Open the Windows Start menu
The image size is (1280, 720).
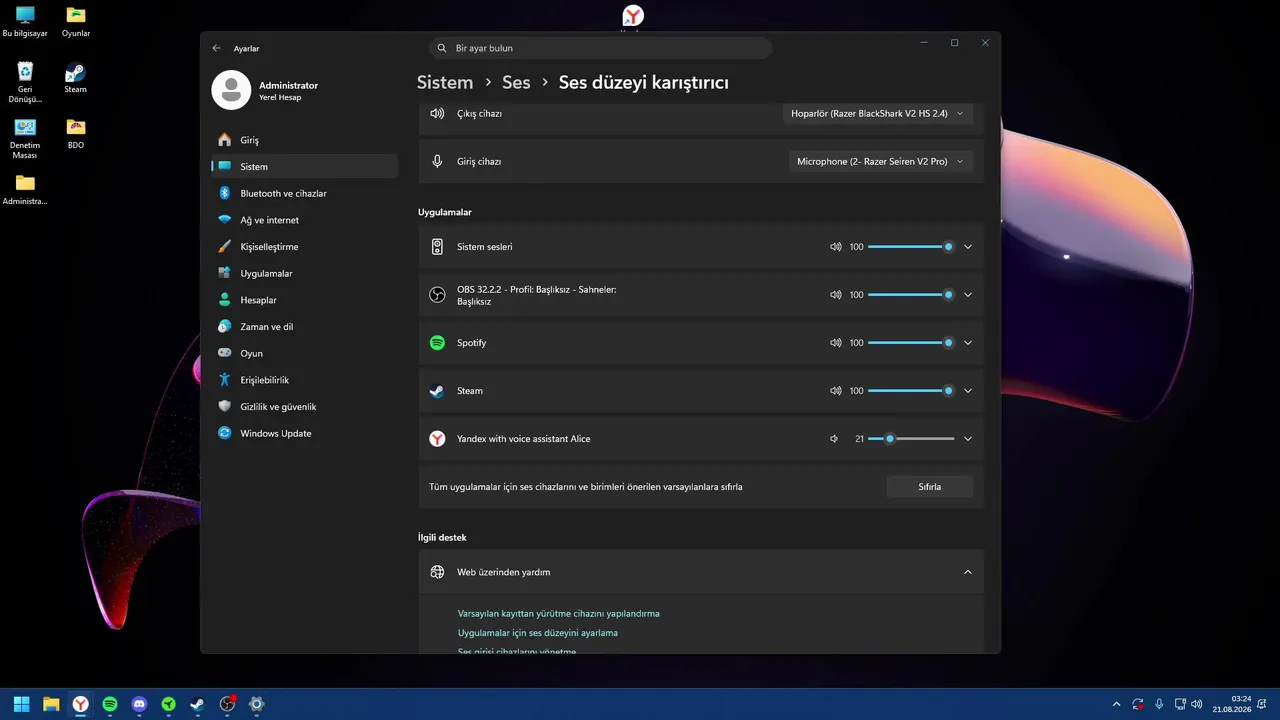click(x=21, y=704)
